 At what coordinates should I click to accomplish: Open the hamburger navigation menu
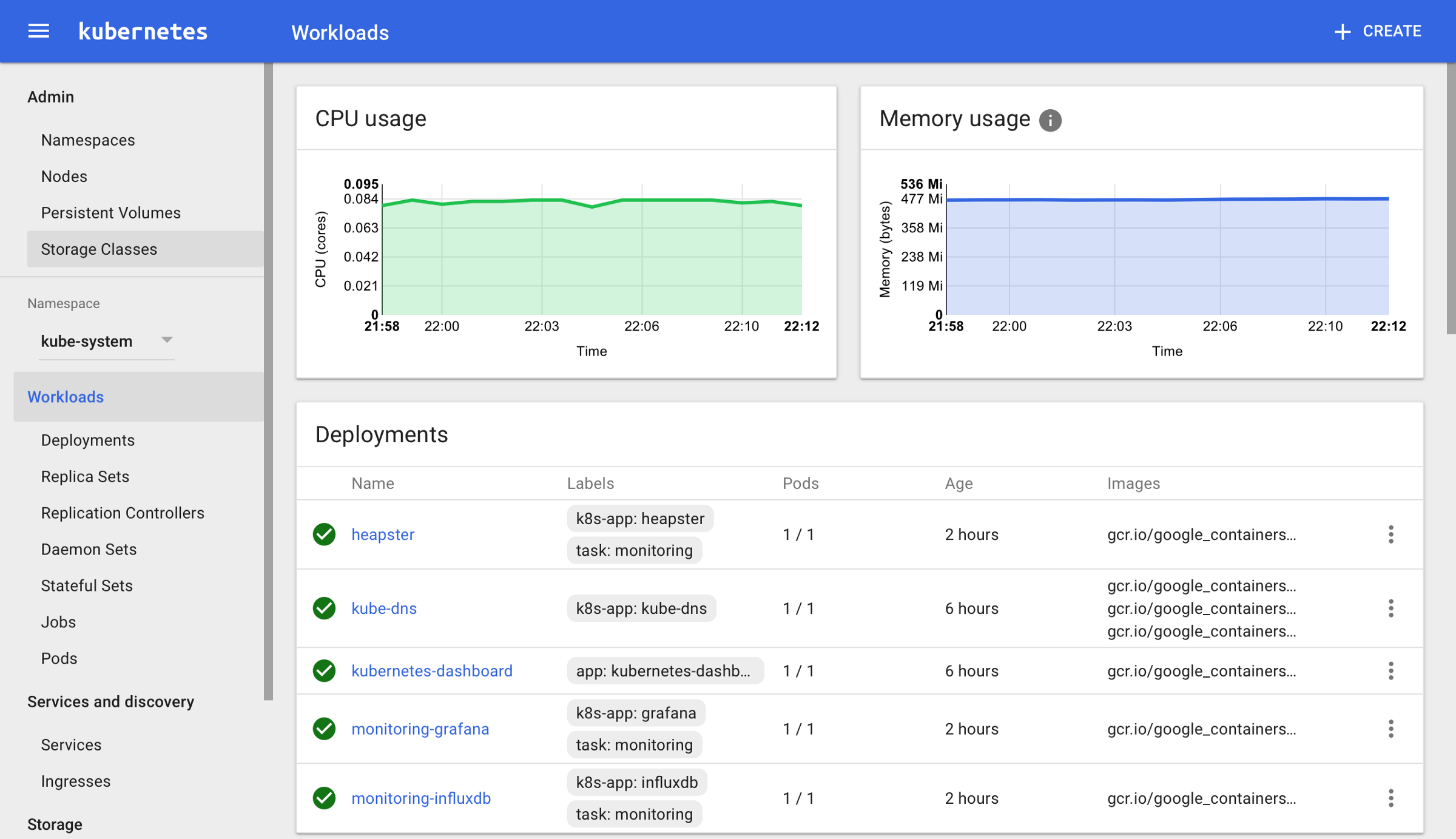(x=38, y=31)
